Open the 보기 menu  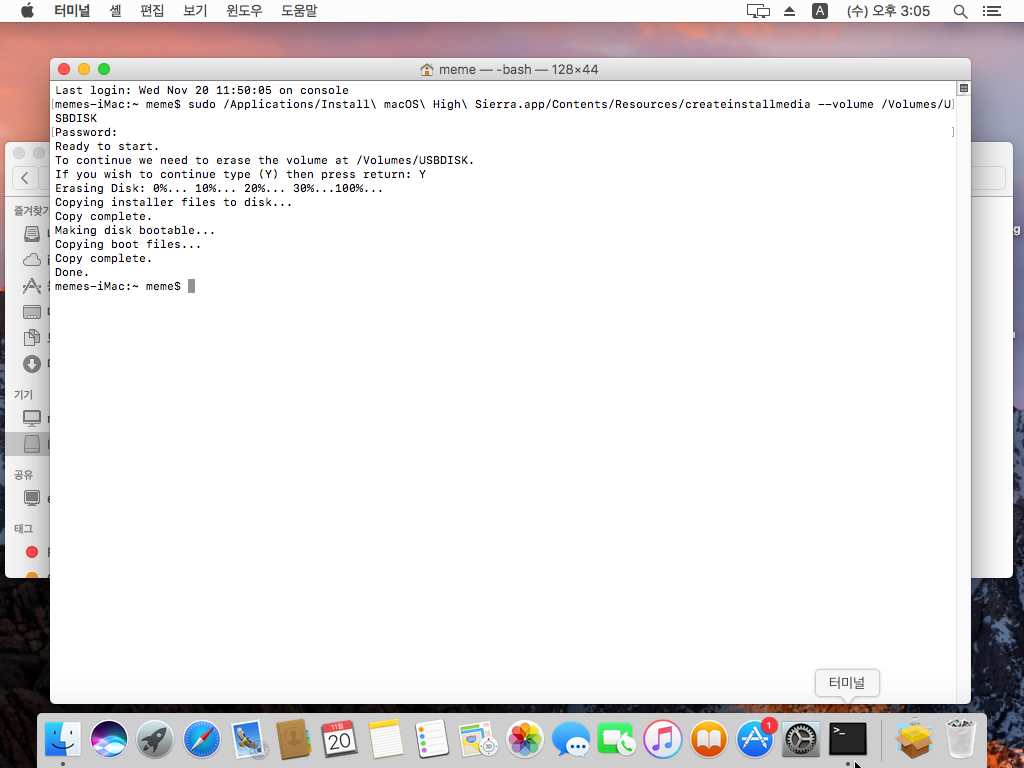195,11
